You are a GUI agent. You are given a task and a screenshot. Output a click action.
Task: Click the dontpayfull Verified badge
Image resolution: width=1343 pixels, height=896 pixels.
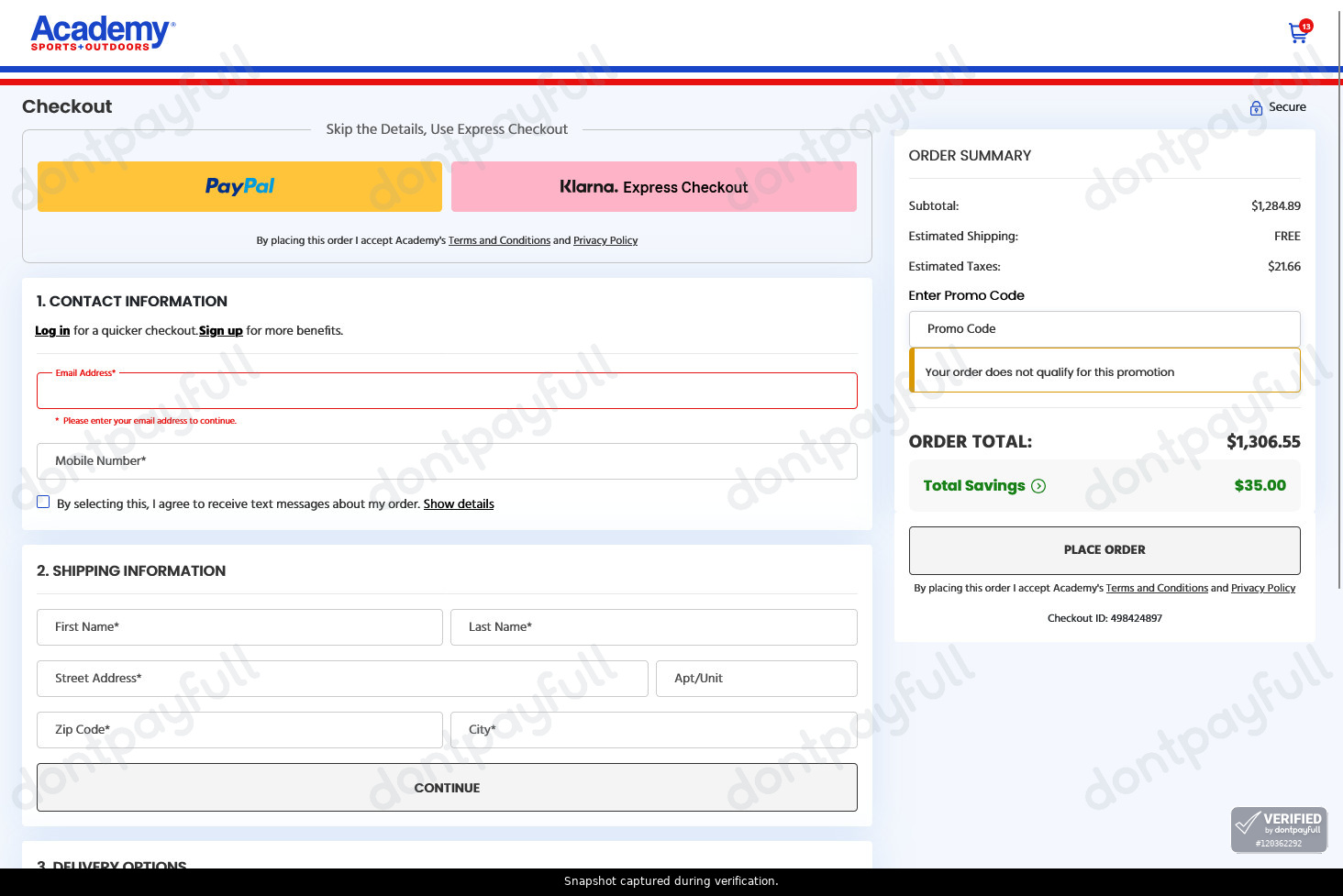[1279, 829]
